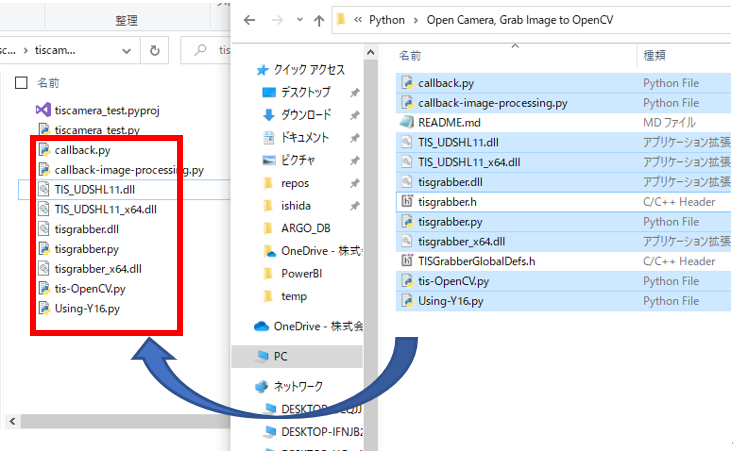Click the ネットワーク network icon

pos(262,386)
